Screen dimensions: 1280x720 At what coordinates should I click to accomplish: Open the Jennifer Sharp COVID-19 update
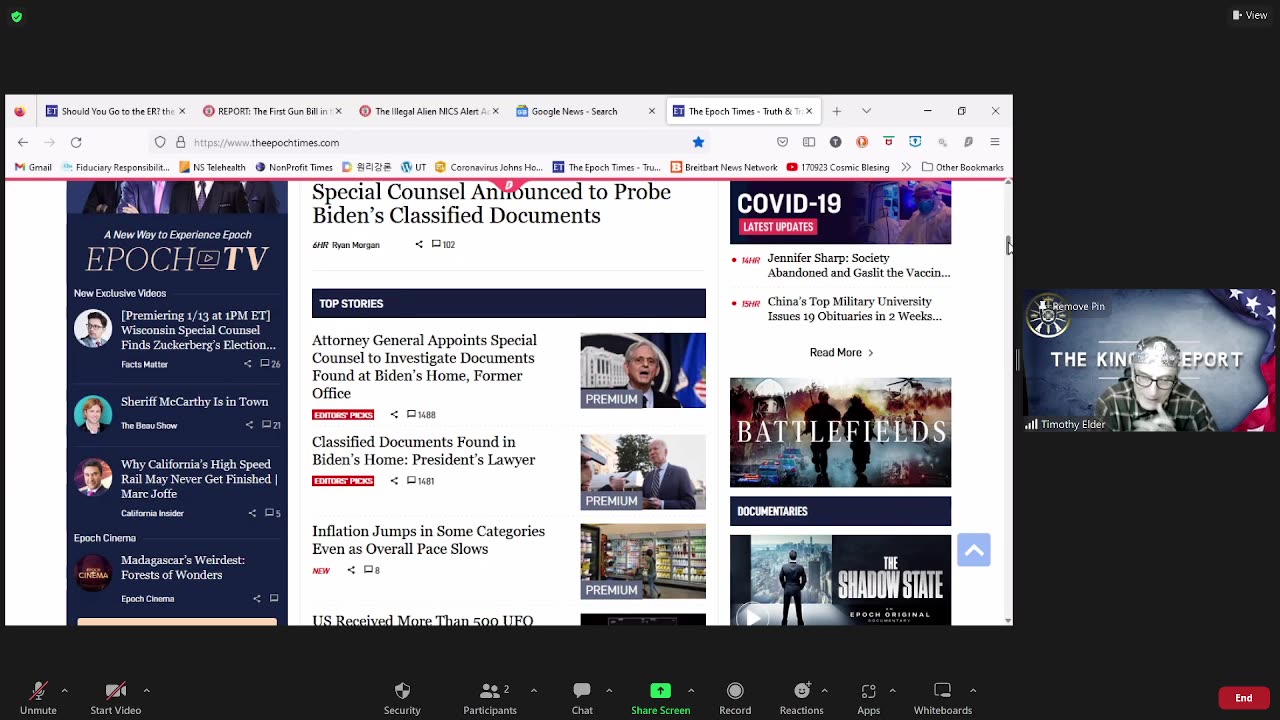tap(858, 265)
